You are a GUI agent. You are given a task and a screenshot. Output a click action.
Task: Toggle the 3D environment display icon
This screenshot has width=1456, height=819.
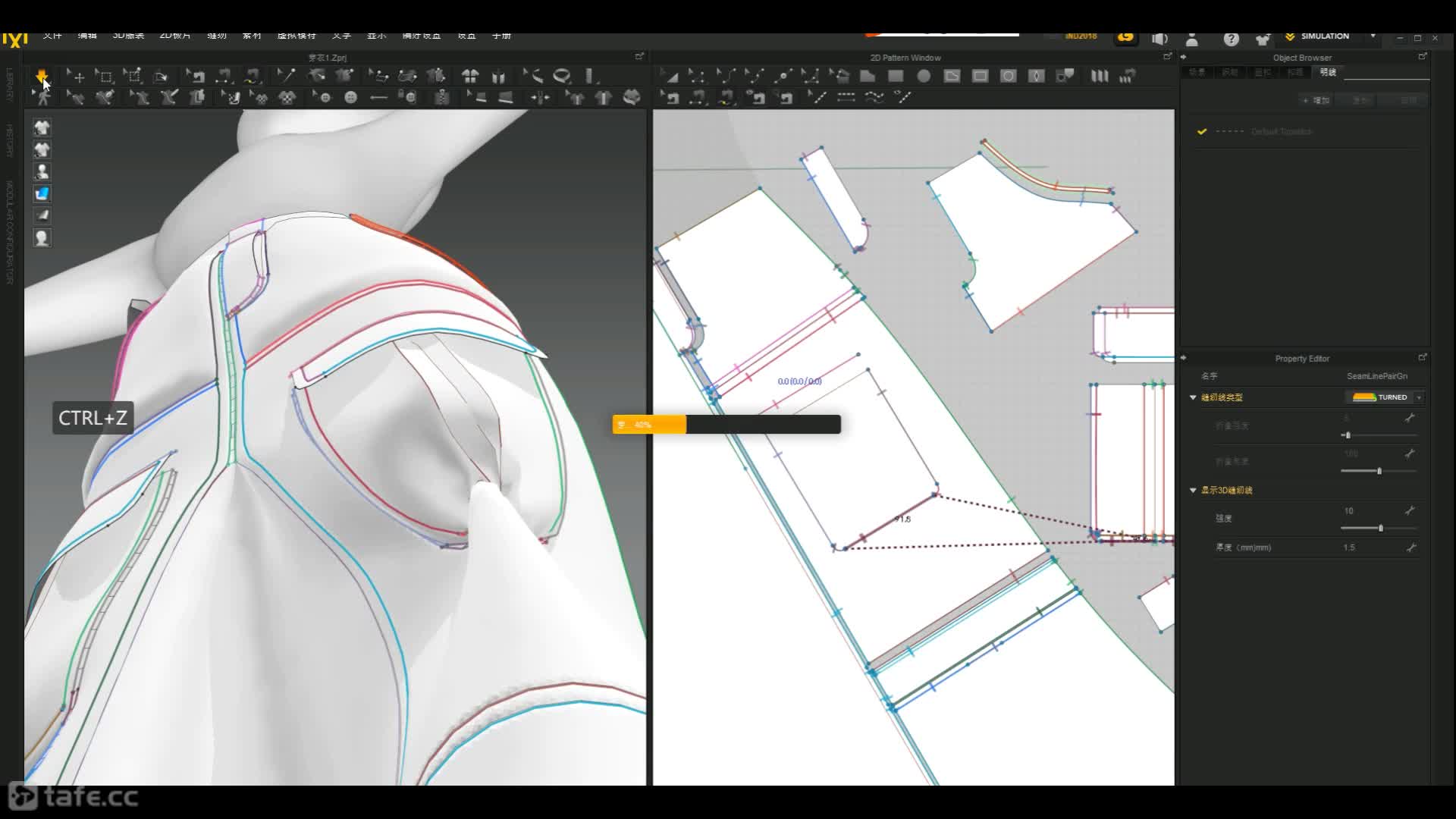(42, 215)
